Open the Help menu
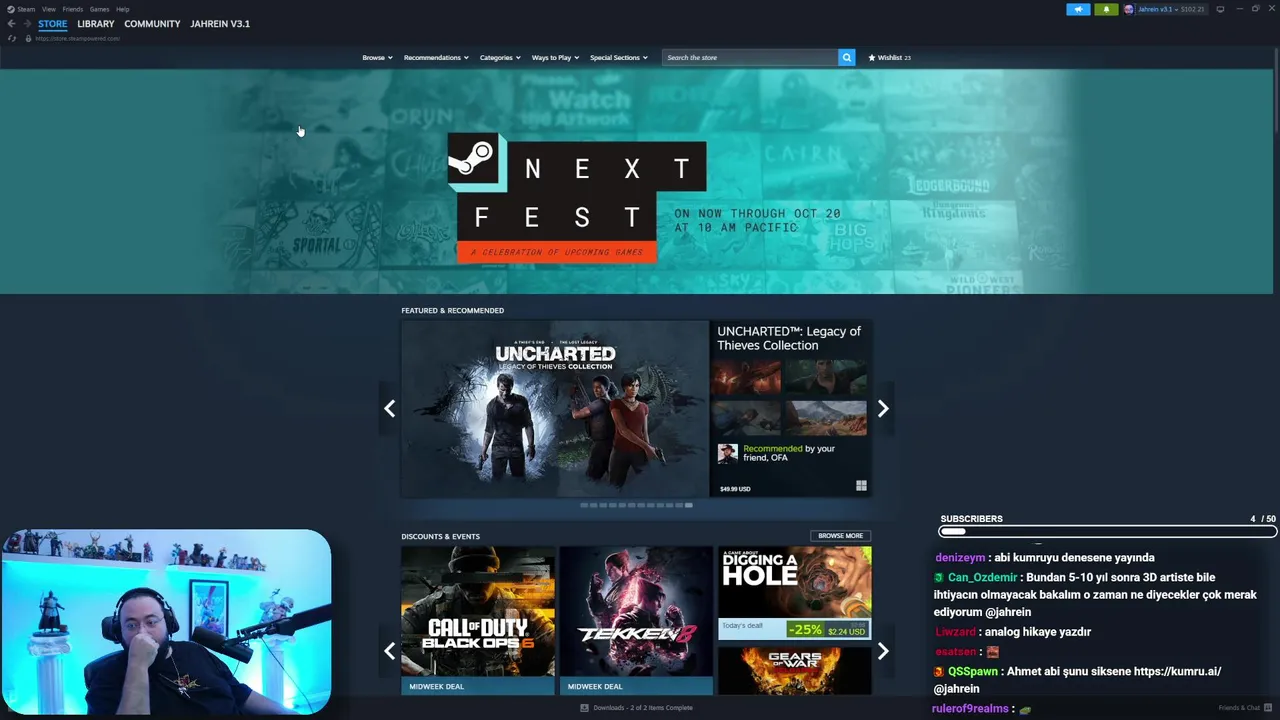Image resolution: width=1280 pixels, height=720 pixels. (122, 9)
